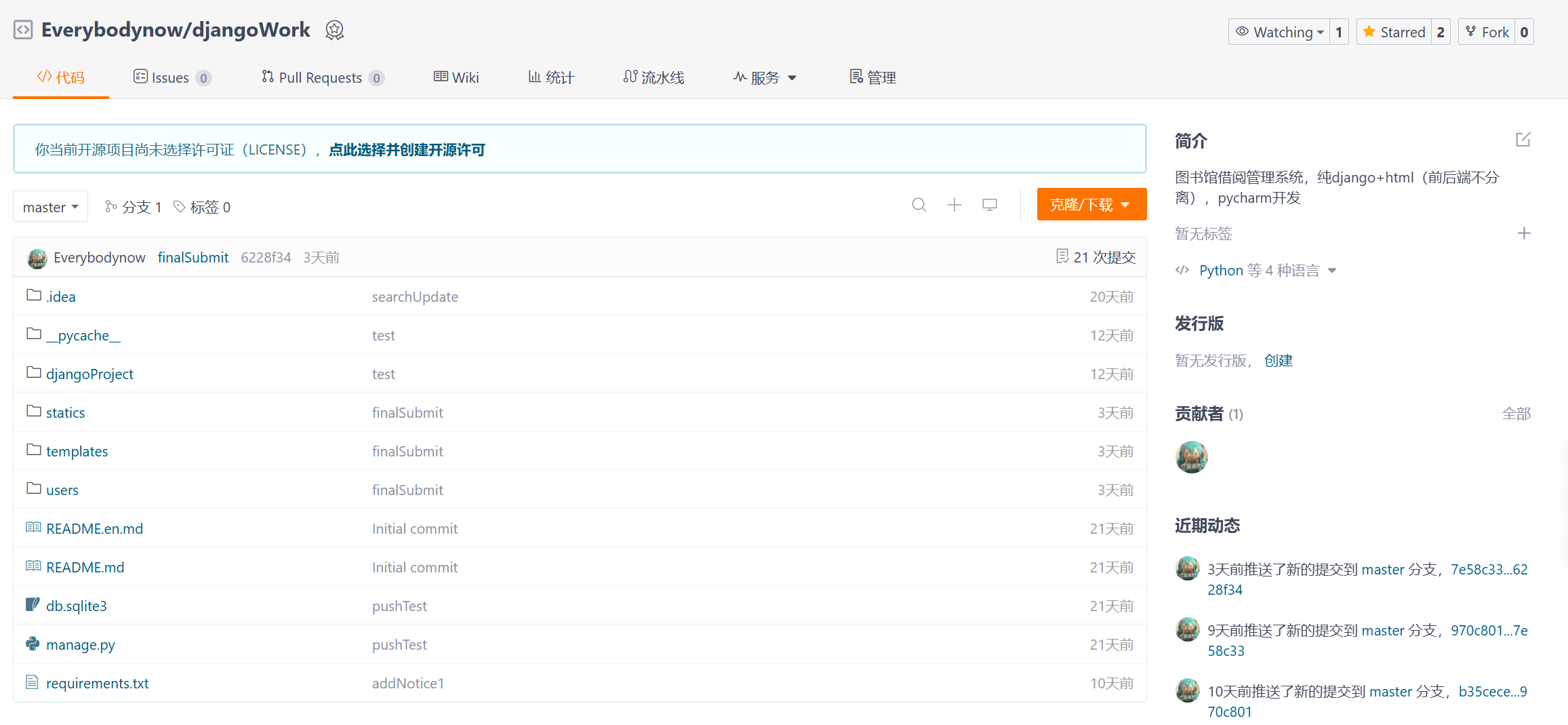Screen dimensions: 1568x725
Task: Click the contributor avatar thumbnail
Action: [x=1191, y=456]
